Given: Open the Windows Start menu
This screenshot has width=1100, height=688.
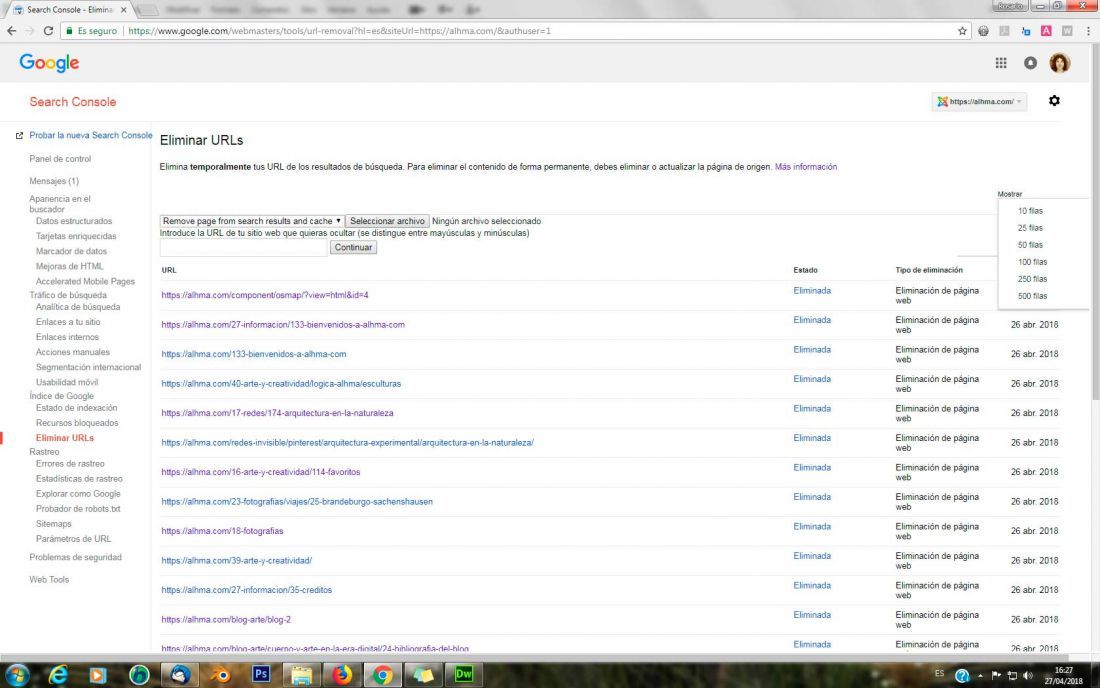Looking at the screenshot, I should pyautogui.click(x=16, y=675).
